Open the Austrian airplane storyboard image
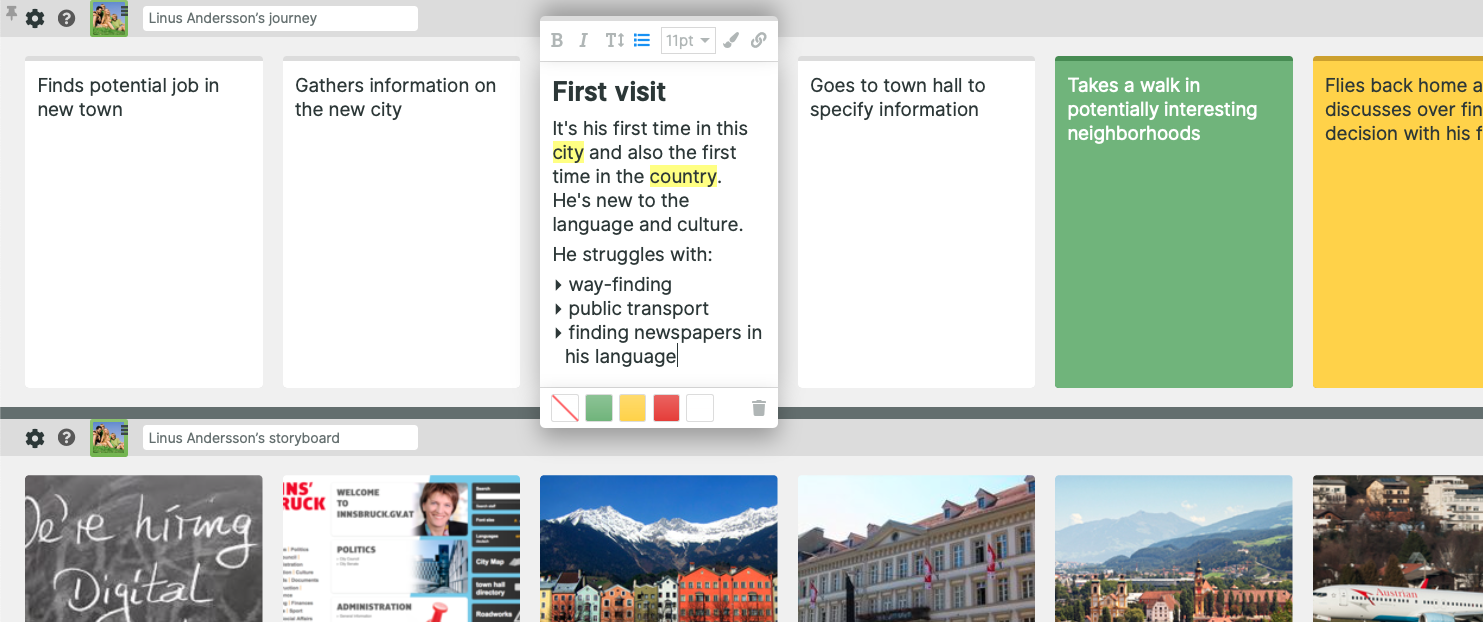The width and height of the screenshot is (1483, 622). 1398,548
